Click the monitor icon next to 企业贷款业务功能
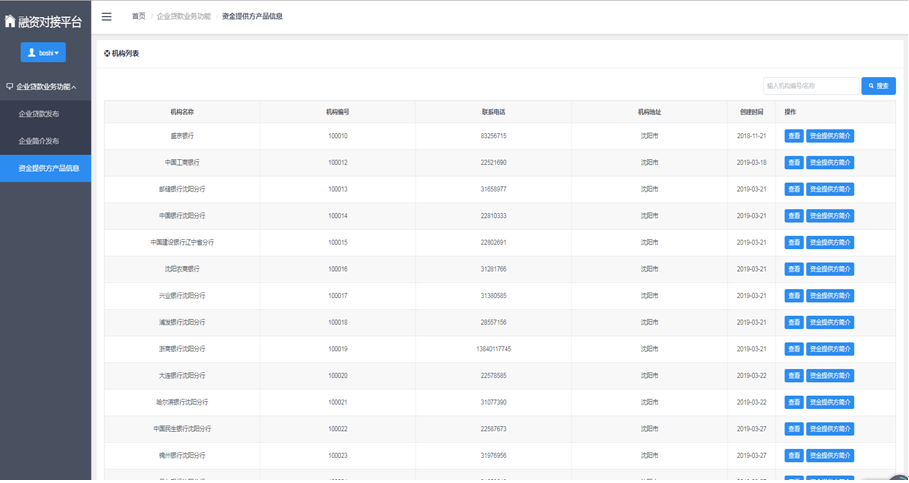The height and width of the screenshot is (483, 909). [9, 87]
